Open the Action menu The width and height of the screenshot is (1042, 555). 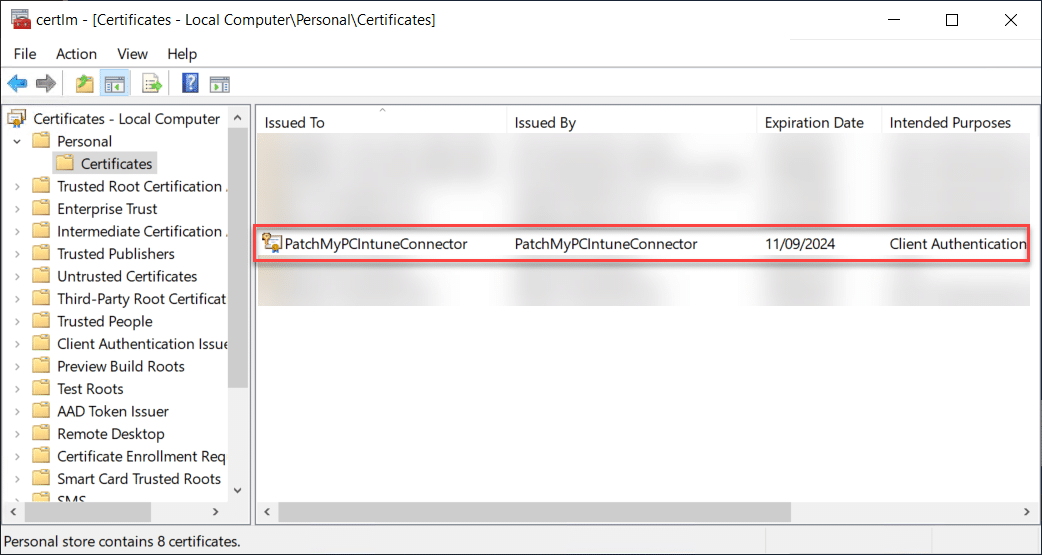click(x=76, y=54)
